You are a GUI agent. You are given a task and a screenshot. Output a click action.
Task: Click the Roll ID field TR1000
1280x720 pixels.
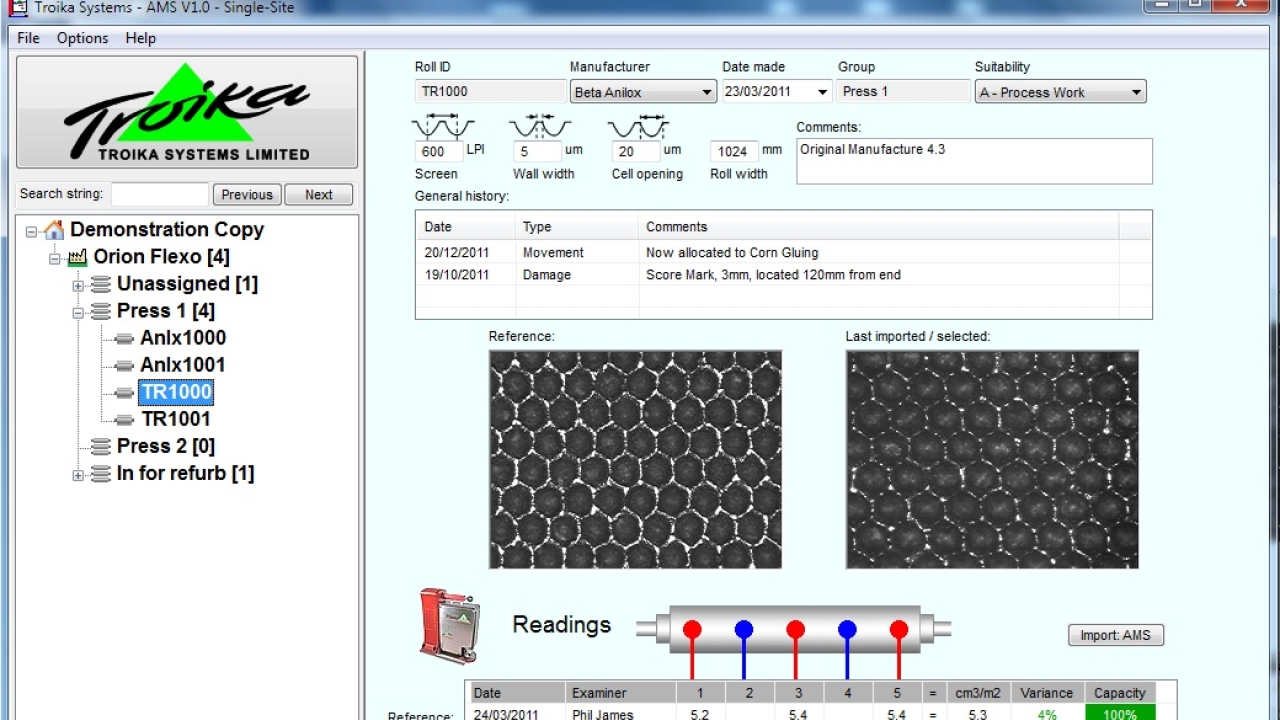(x=490, y=91)
